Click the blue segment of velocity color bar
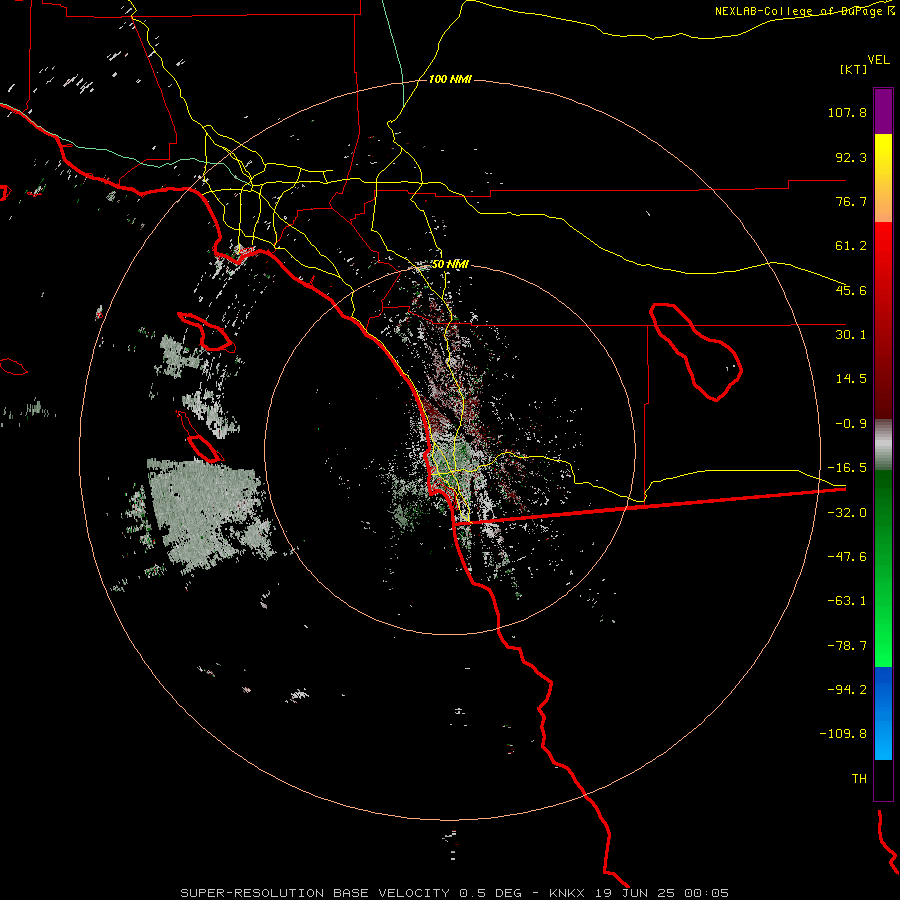This screenshot has height=900, width=900. (883, 713)
